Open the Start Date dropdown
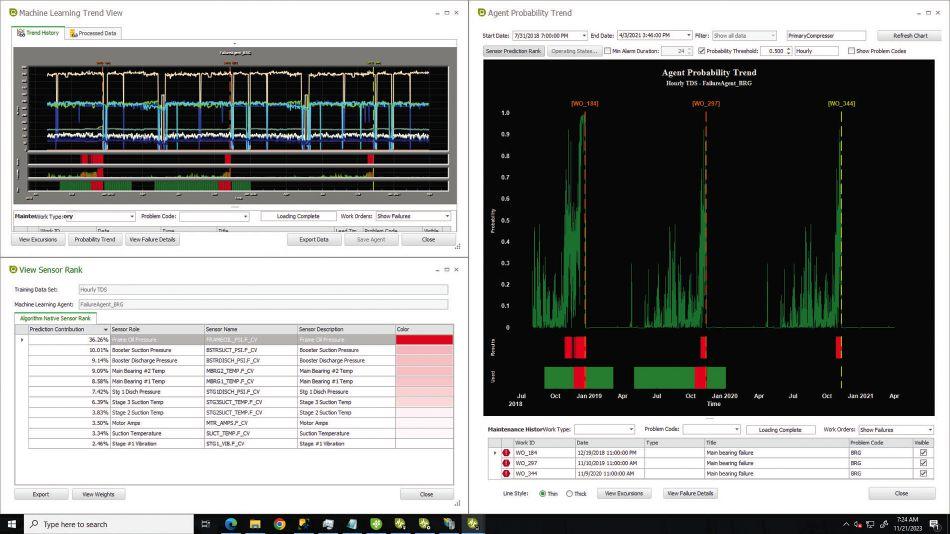The image size is (950, 534). click(584, 35)
